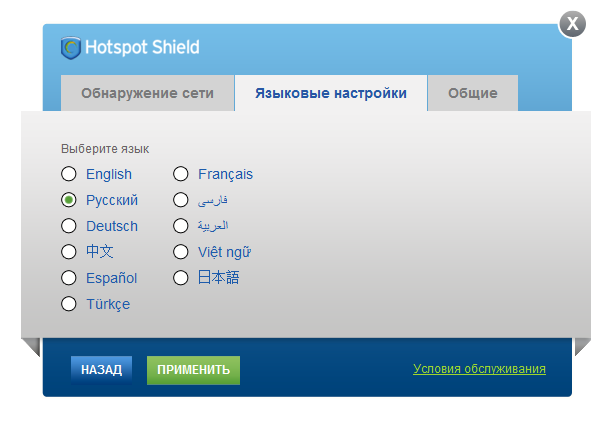Select the Arabic (العربية) language option

click(181, 226)
